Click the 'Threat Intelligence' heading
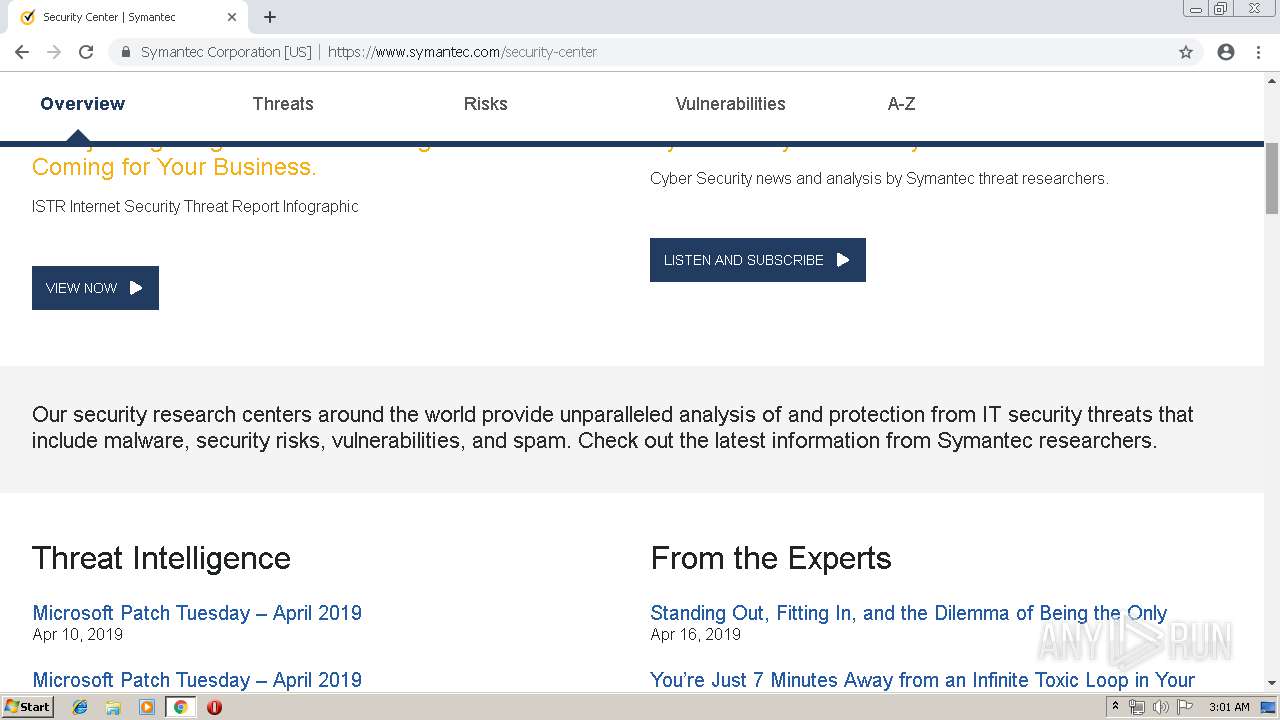Viewport: 1280px width, 720px height. [161, 558]
